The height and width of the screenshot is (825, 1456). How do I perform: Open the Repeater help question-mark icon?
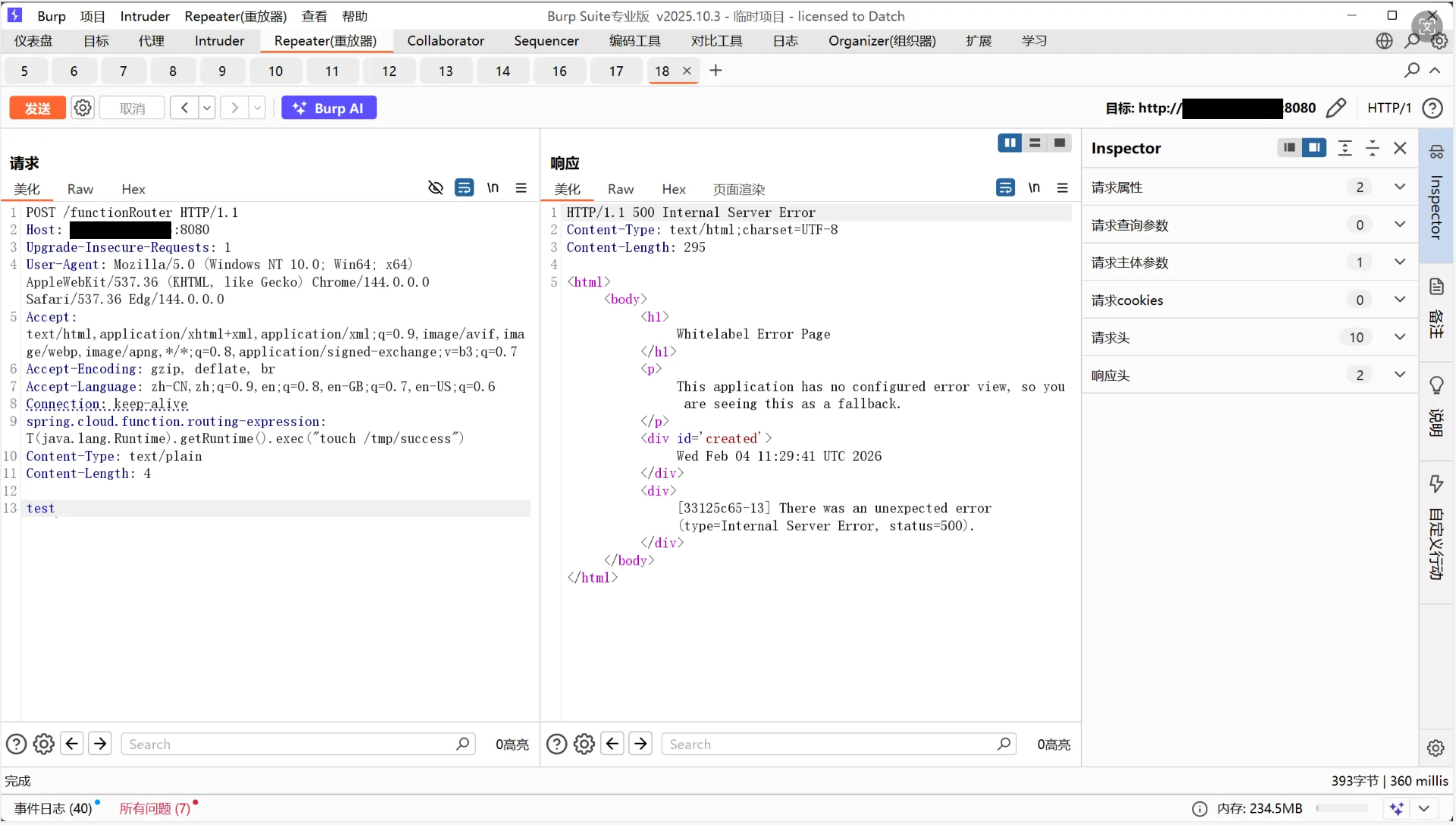pos(1433,108)
